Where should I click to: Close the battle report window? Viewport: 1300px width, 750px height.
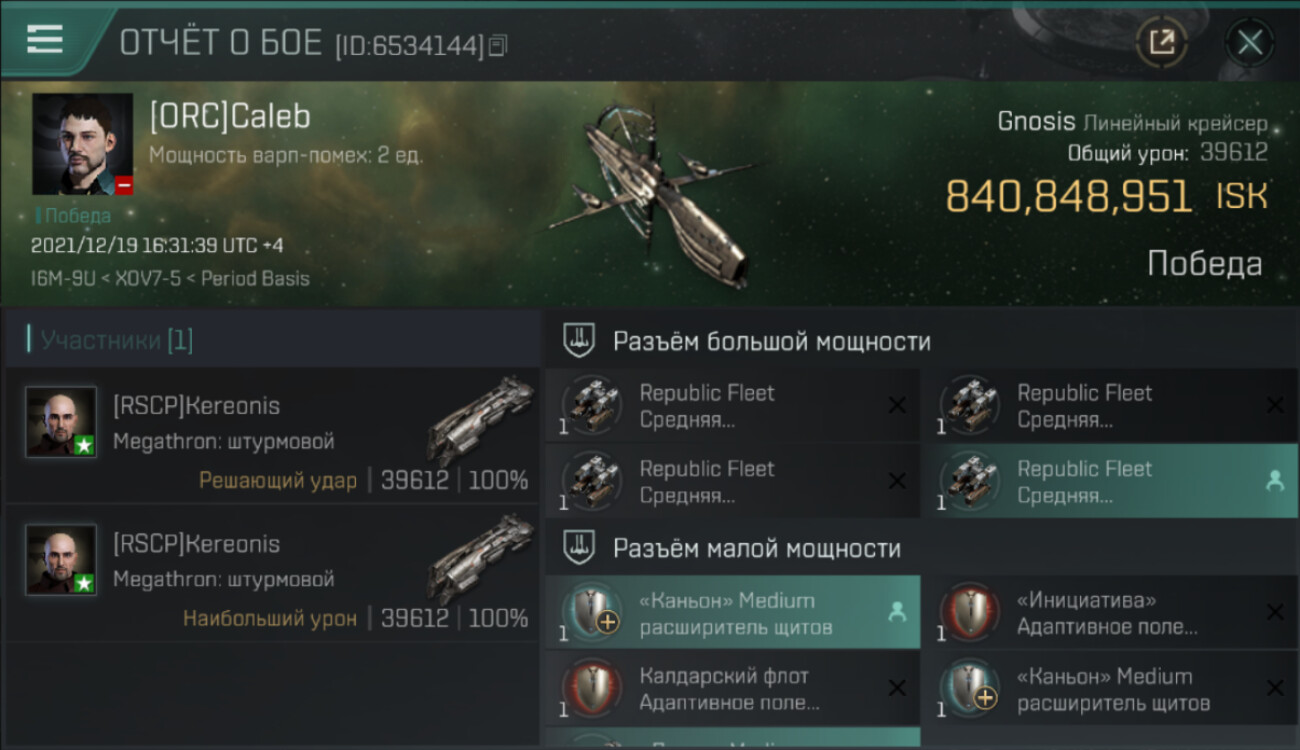pos(1250,42)
